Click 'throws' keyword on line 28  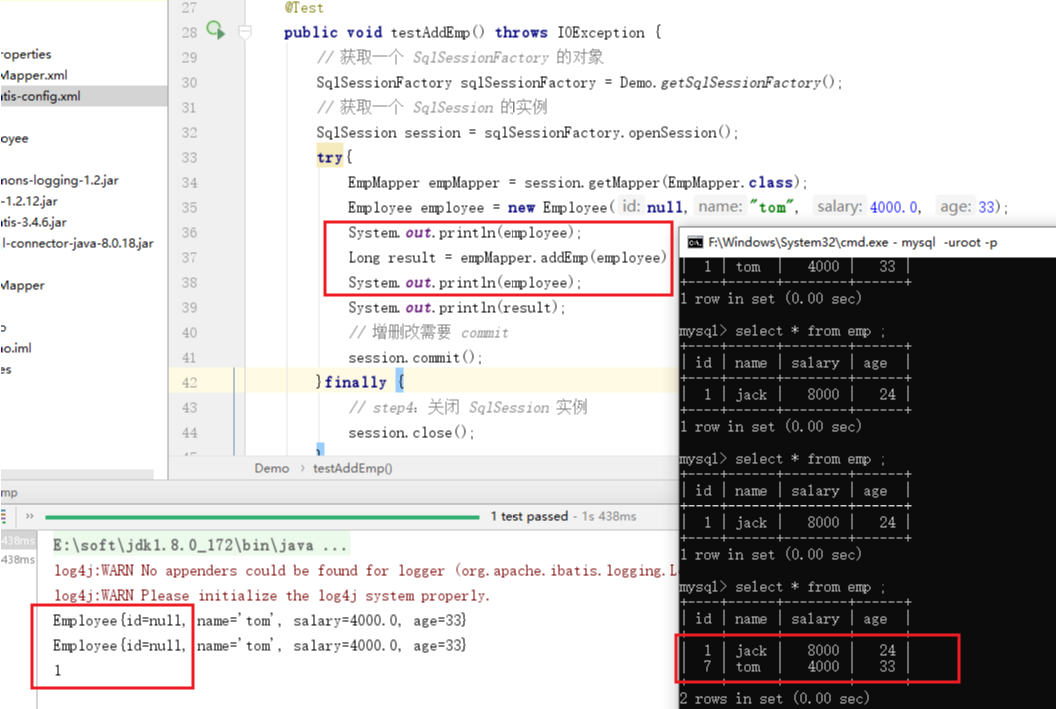(521, 32)
